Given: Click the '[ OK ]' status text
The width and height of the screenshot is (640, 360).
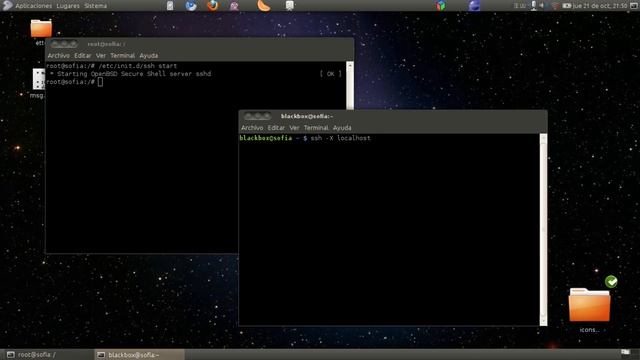Looking at the screenshot, I should click(x=331, y=74).
